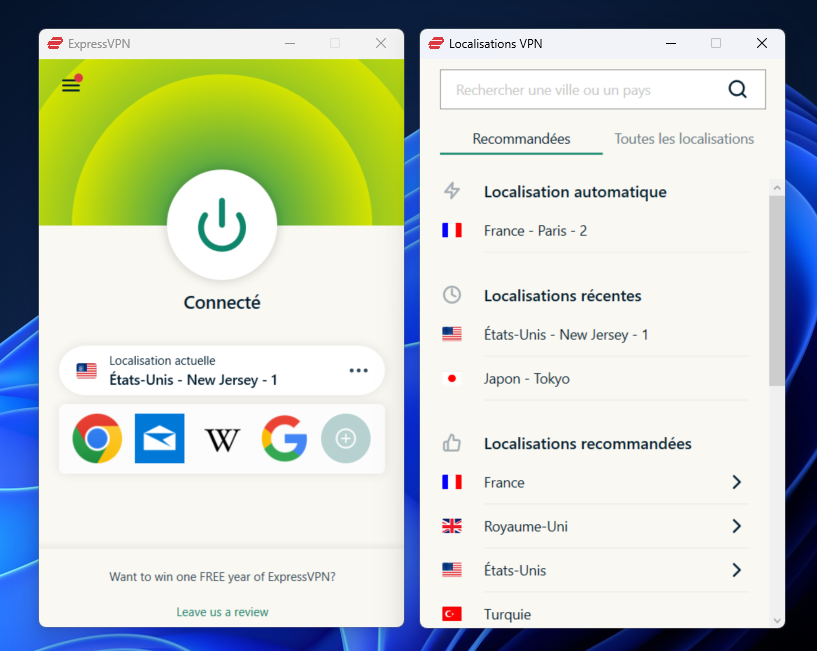Open the mail shortcut icon
Viewport: 817px width, 651px height.
pos(159,438)
